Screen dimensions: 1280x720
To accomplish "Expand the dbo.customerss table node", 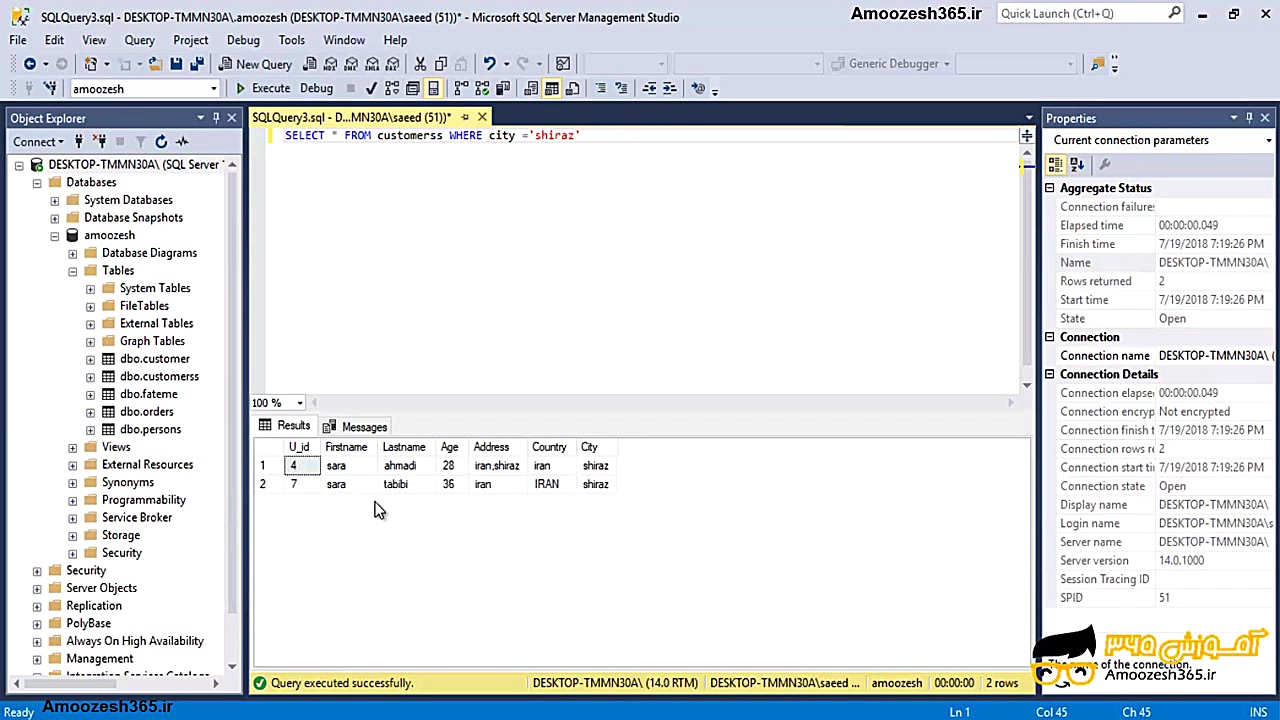I will (91, 377).
